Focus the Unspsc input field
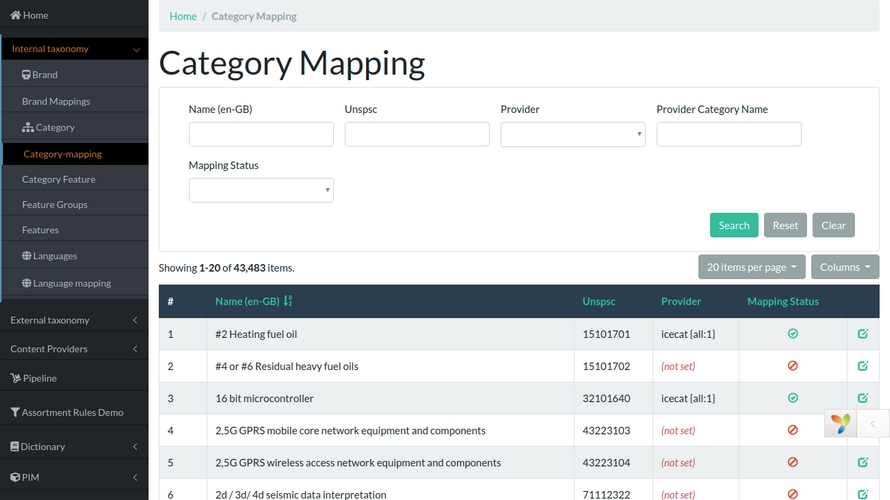Viewport: 890px width, 500px height. coord(417,134)
